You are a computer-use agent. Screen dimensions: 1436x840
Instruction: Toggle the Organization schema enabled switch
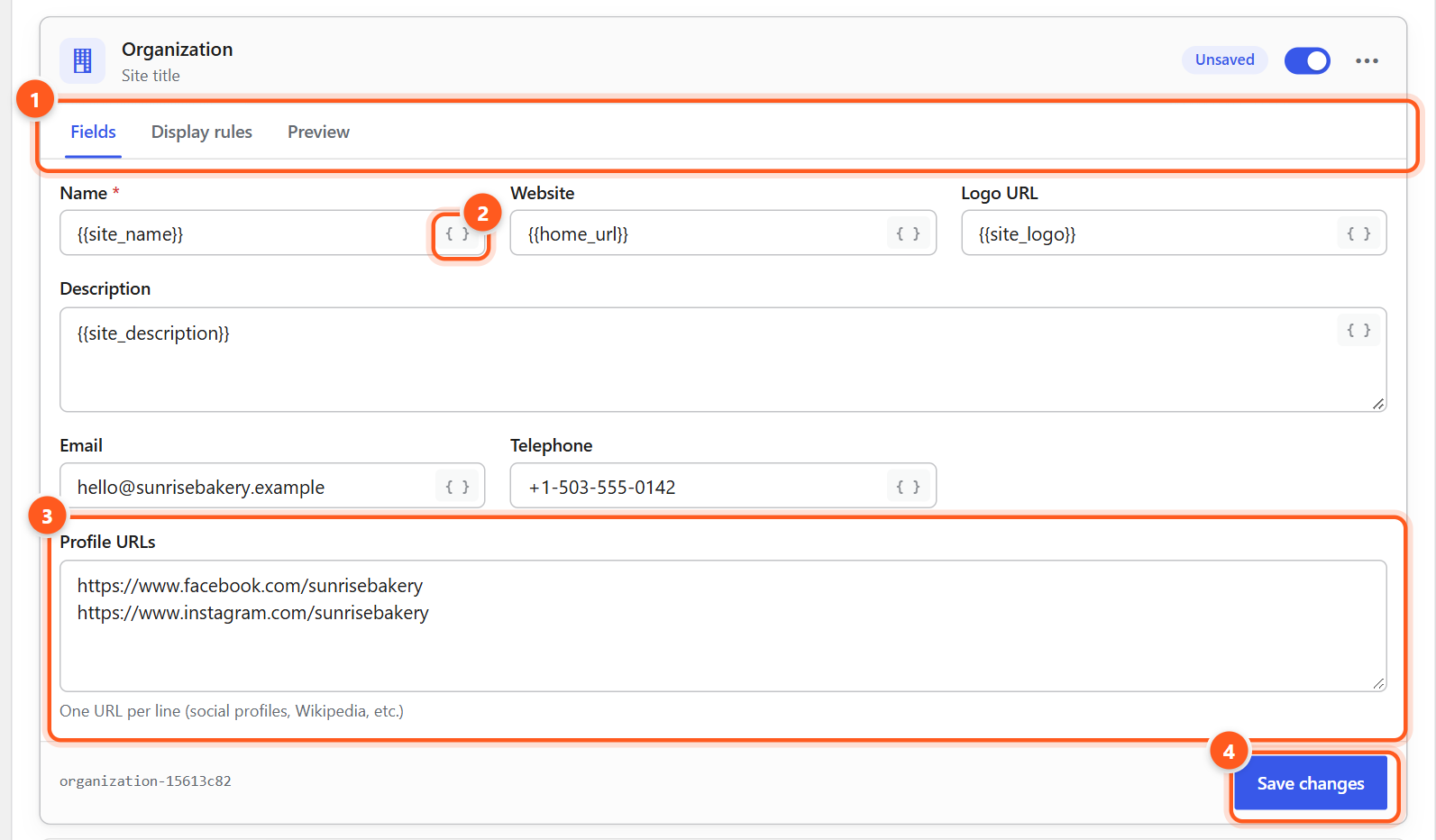point(1307,60)
